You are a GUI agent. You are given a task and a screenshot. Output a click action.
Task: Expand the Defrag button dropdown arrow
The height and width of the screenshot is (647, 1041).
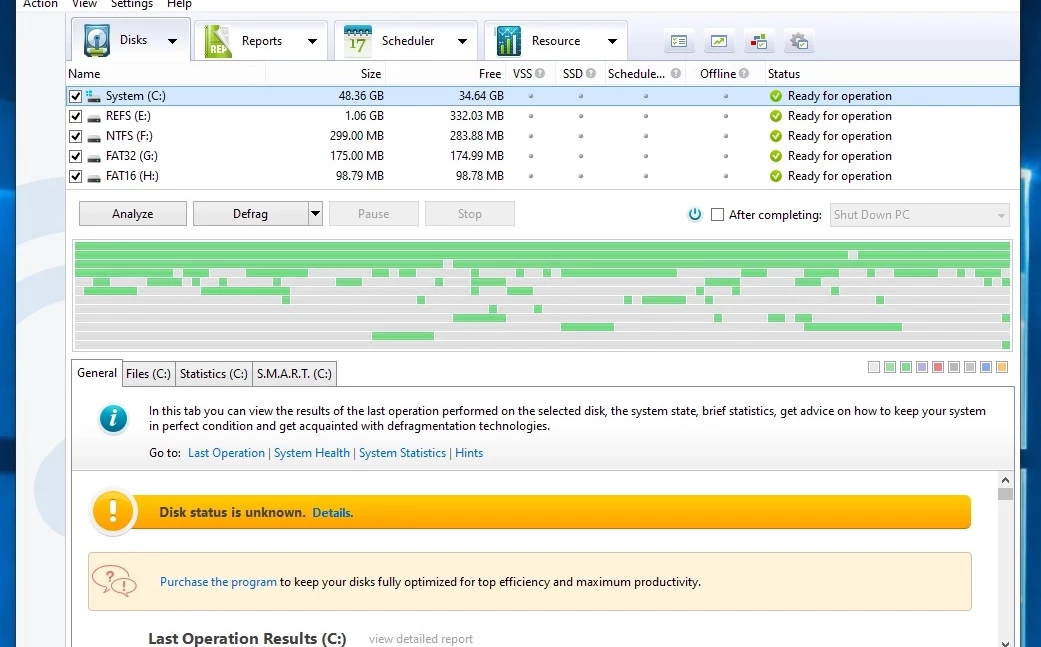pos(315,214)
